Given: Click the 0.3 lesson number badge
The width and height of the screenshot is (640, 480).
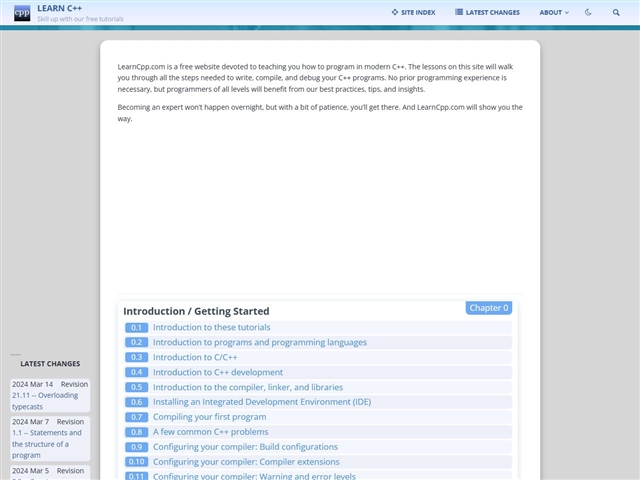Looking at the screenshot, I should click(136, 357).
